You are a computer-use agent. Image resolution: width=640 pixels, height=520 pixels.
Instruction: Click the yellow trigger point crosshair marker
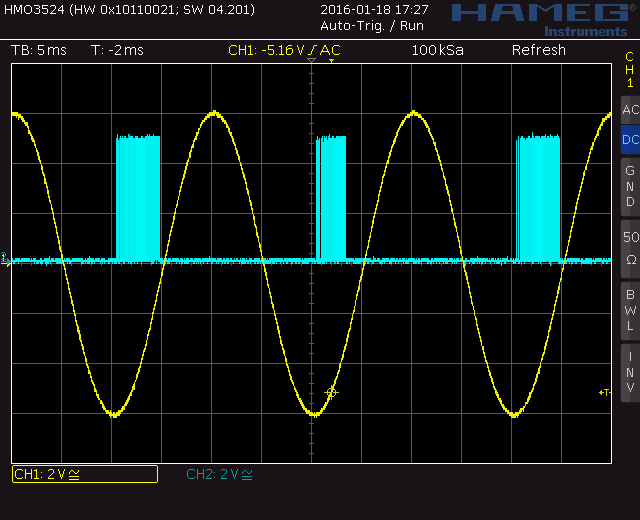click(331, 393)
